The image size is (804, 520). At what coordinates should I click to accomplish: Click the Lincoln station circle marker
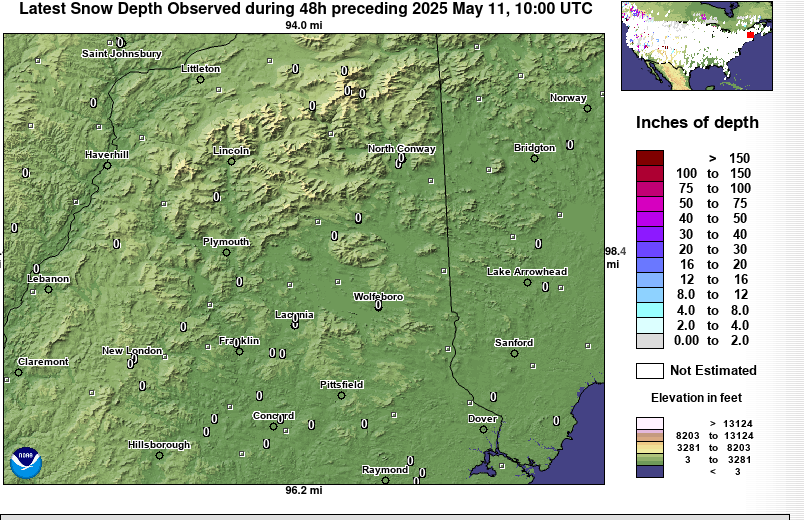point(231,162)
